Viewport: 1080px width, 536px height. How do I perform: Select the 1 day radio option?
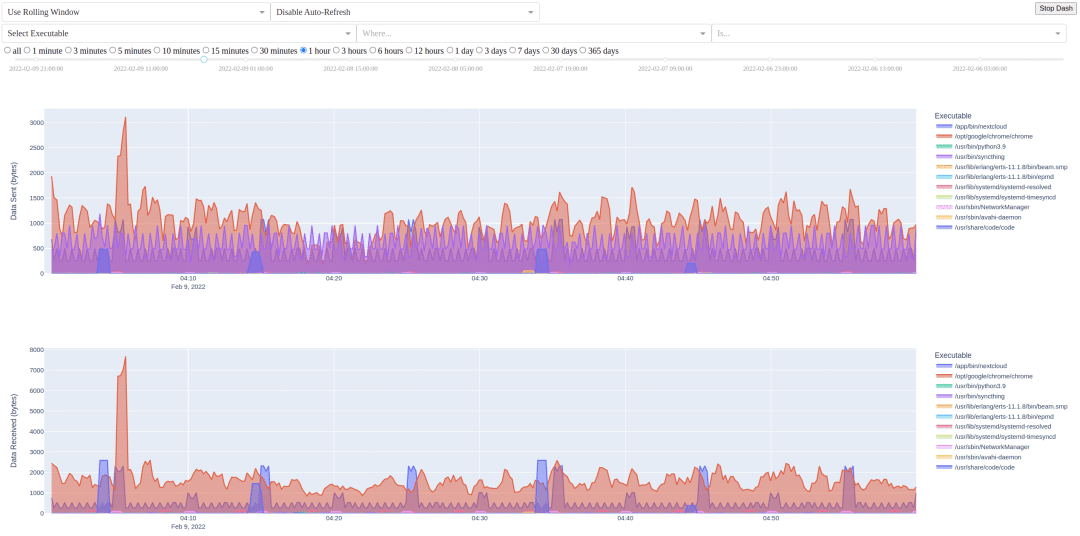[450, 50]
